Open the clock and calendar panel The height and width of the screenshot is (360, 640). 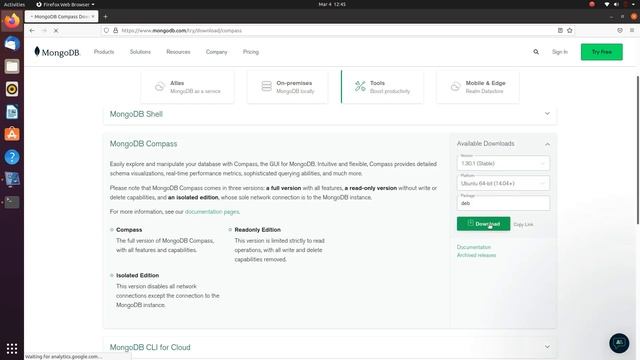[x=332, y=4]
